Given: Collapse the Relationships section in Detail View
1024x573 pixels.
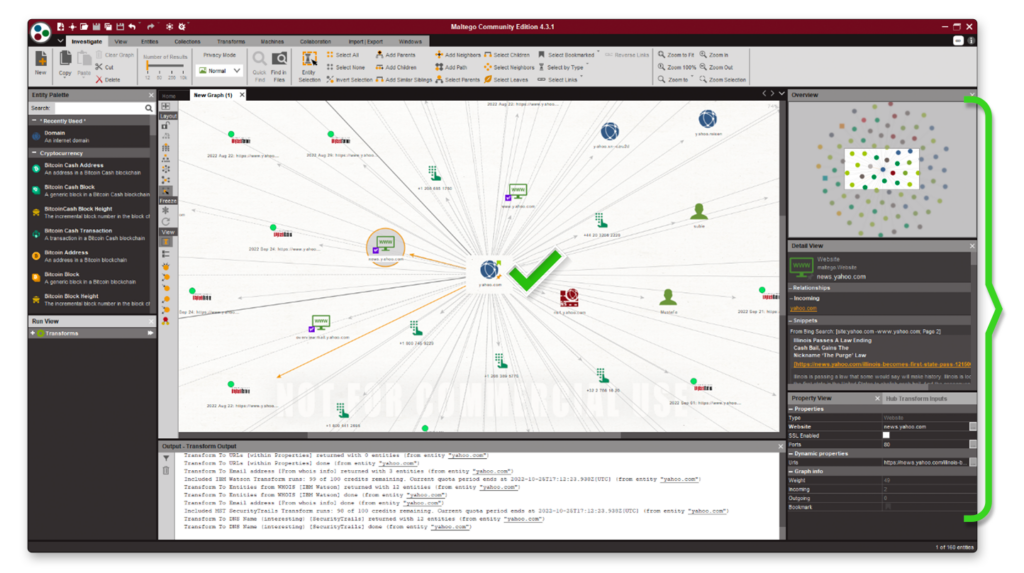Looking at the screenshot, I should click(x=792, y=287).
